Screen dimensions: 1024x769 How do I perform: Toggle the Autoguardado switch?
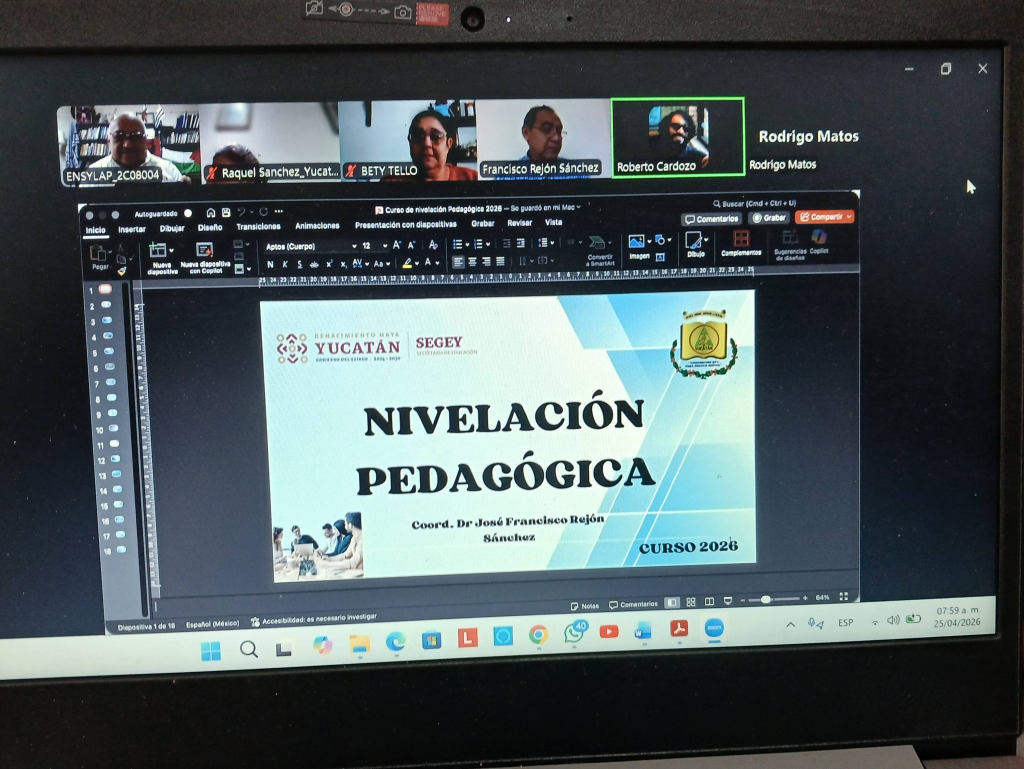click(188, 213)
